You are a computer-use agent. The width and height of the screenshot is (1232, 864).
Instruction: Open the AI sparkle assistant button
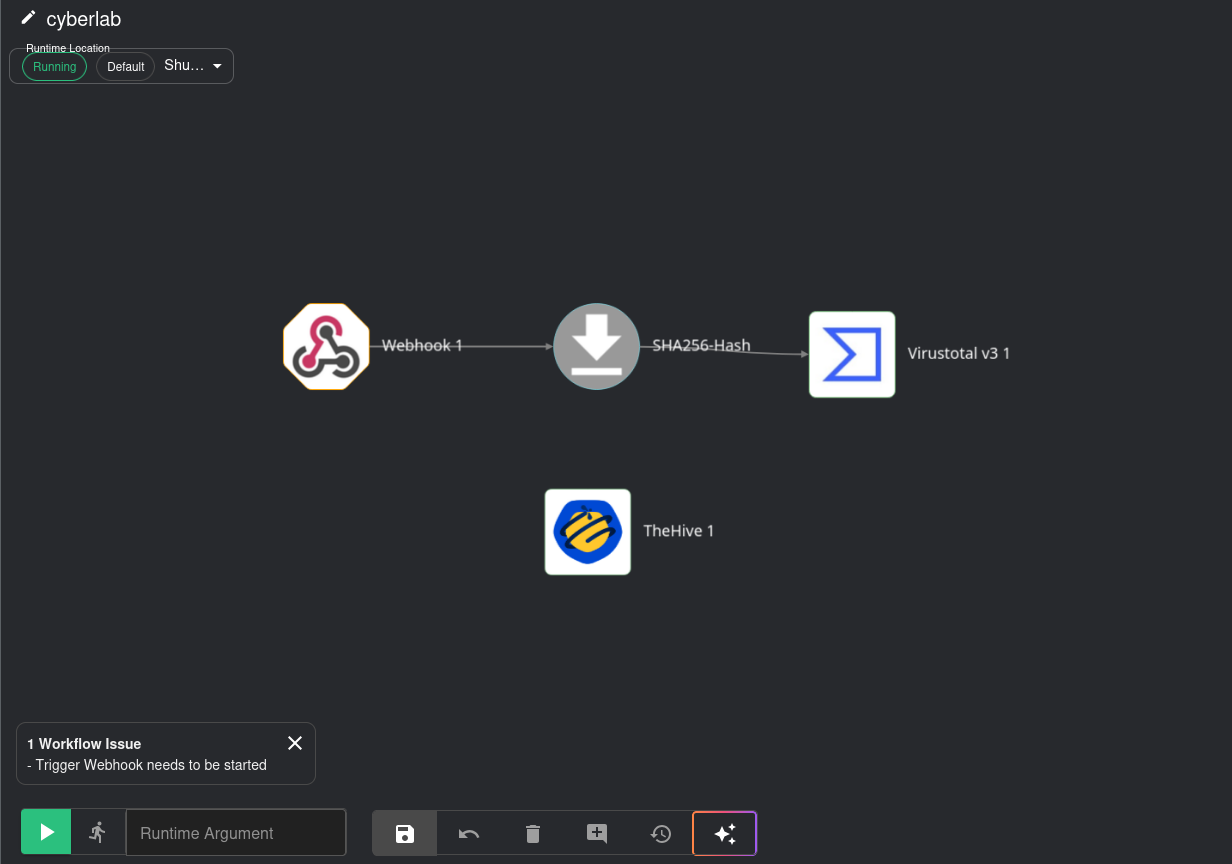[725, 833]
